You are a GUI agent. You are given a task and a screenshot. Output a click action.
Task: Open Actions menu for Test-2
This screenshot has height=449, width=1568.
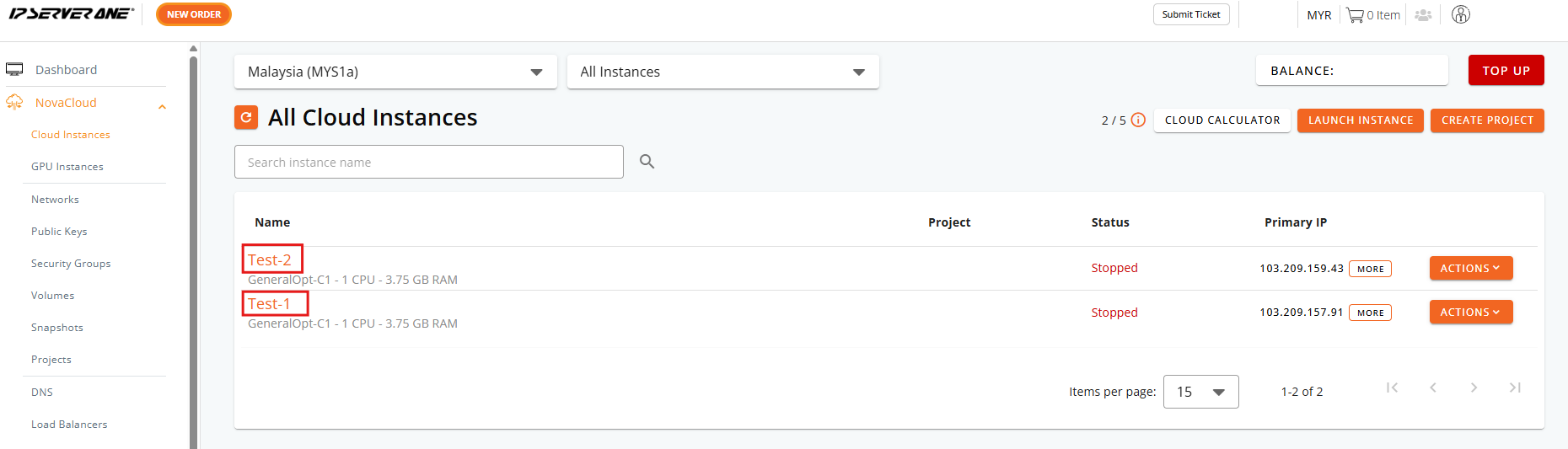tap(1471, 268)
